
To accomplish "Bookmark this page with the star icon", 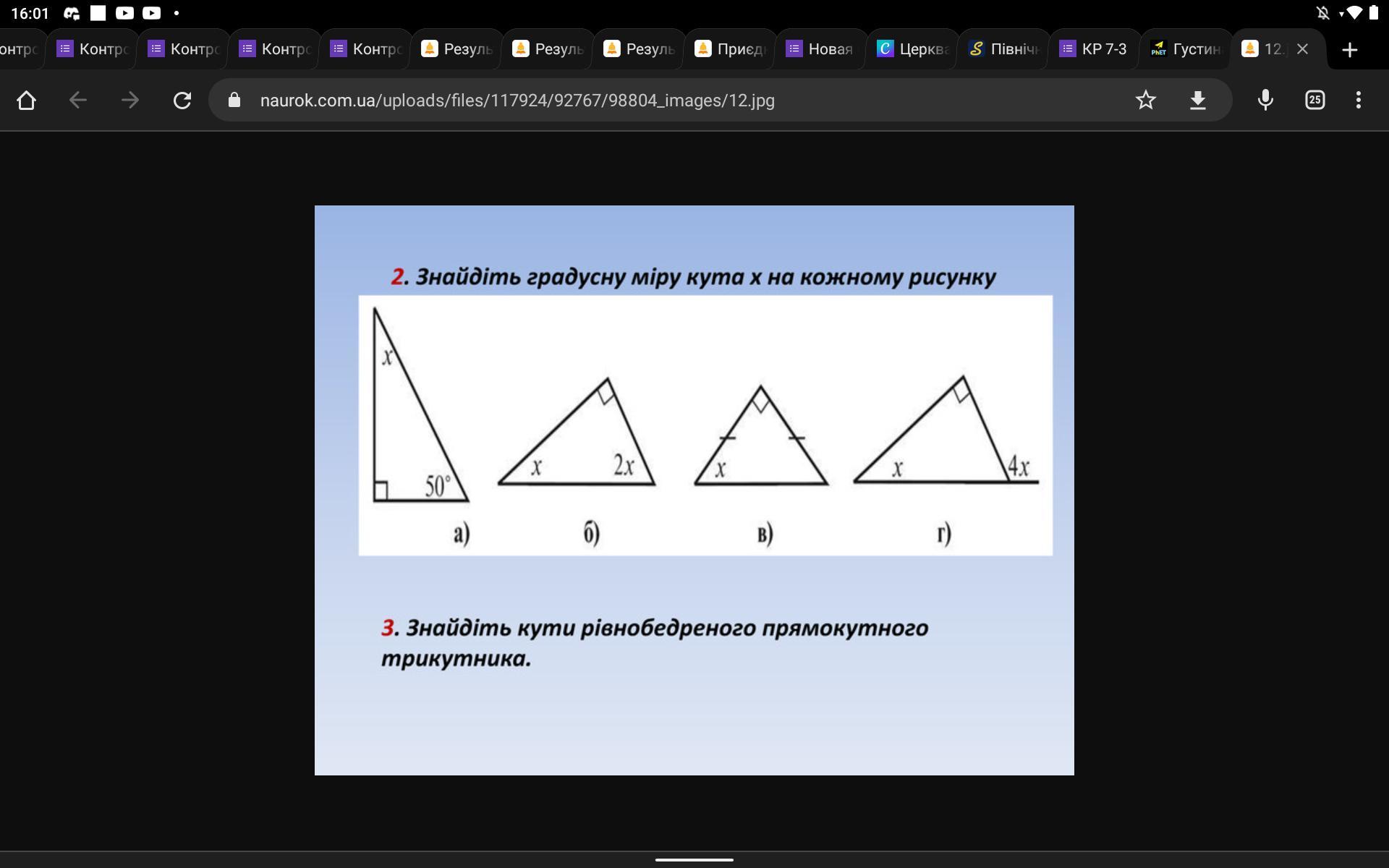I will pyautogui.click(x=1145, y=100).
